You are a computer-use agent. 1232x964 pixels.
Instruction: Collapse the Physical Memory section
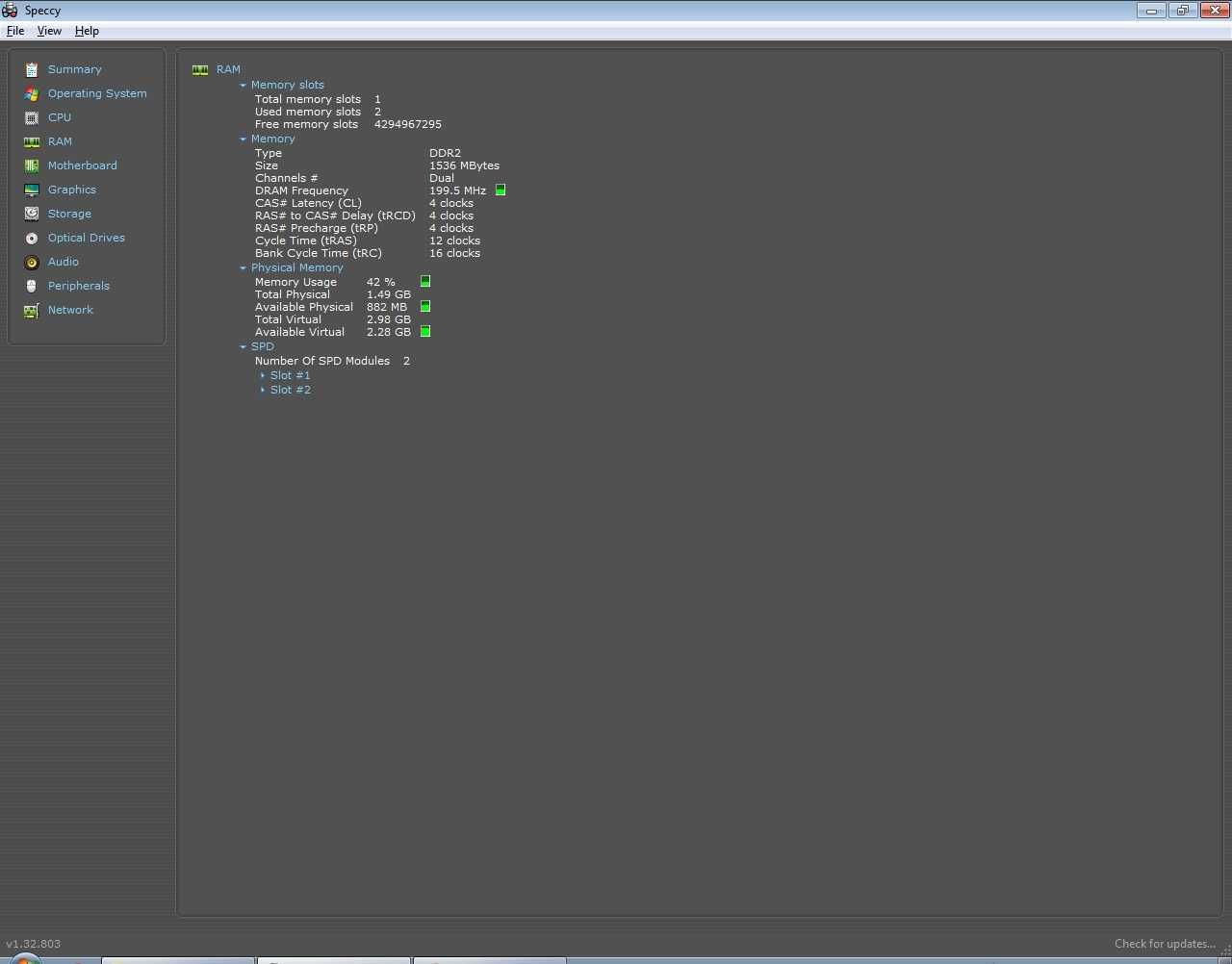[244, 268]
